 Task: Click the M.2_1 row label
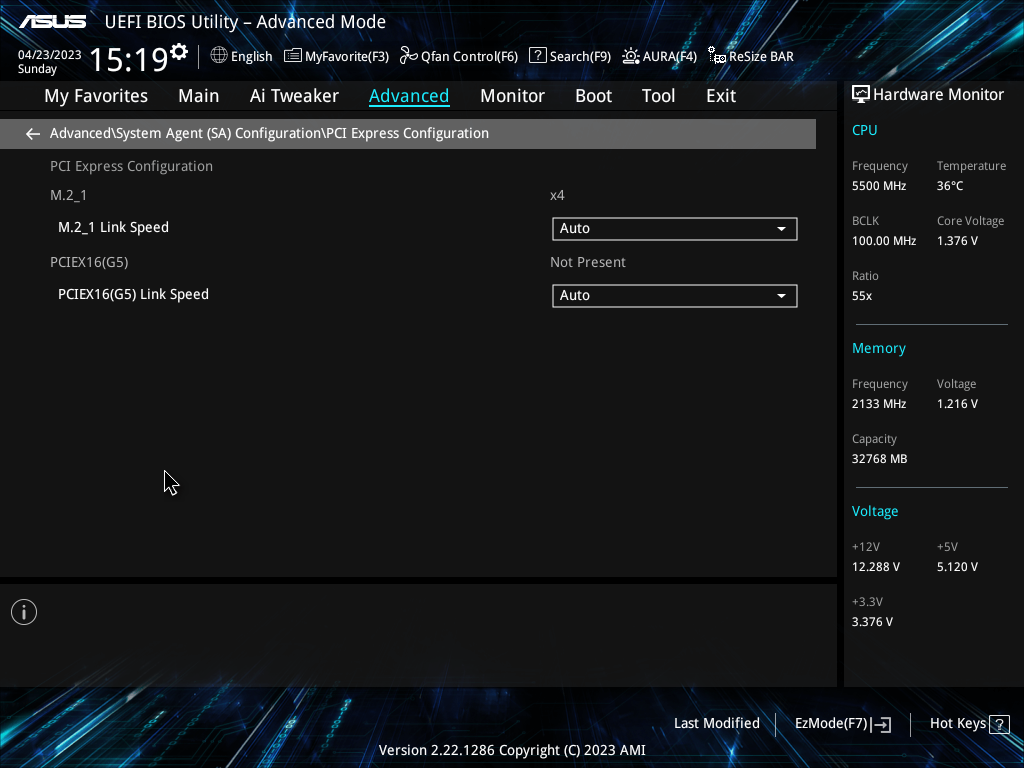(x=69, y=195)
